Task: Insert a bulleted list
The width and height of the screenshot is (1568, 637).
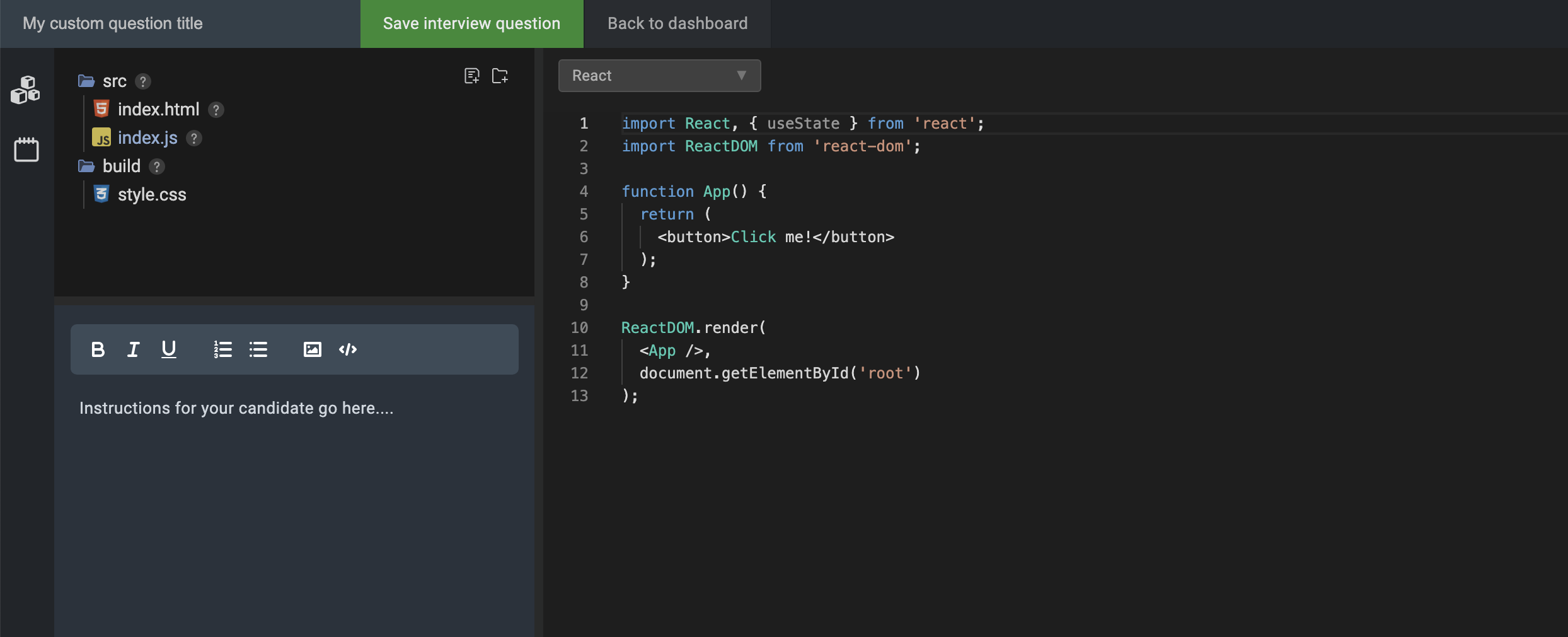Action: (x=258, y=349)
